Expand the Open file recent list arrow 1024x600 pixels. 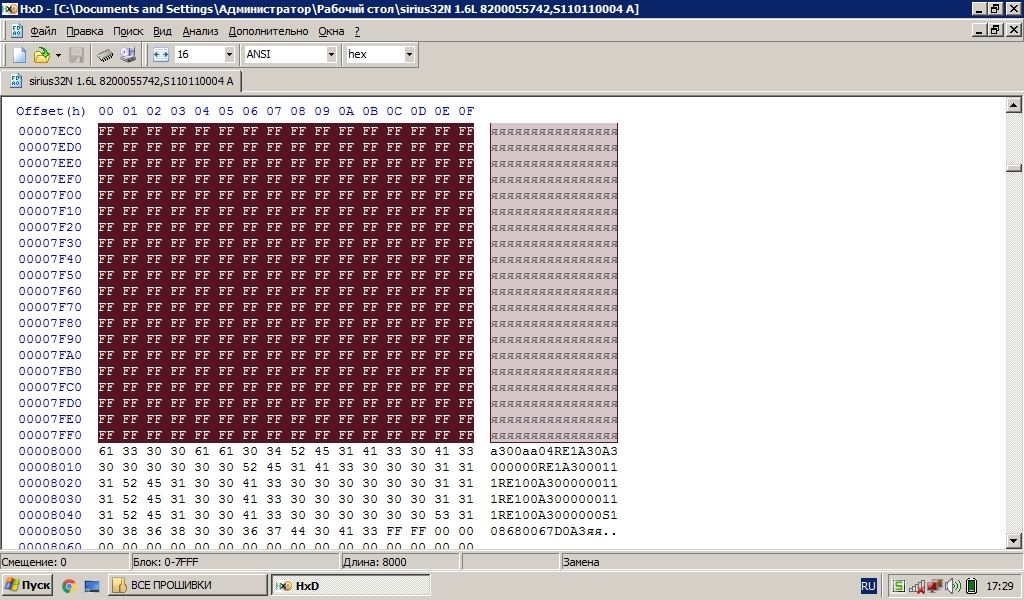coord(58,55)
